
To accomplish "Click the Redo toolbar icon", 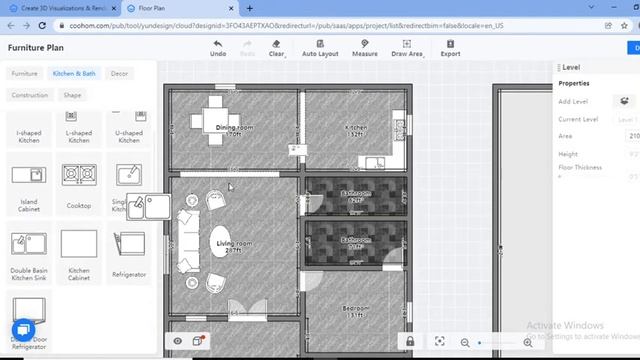I will coord(247,48).
